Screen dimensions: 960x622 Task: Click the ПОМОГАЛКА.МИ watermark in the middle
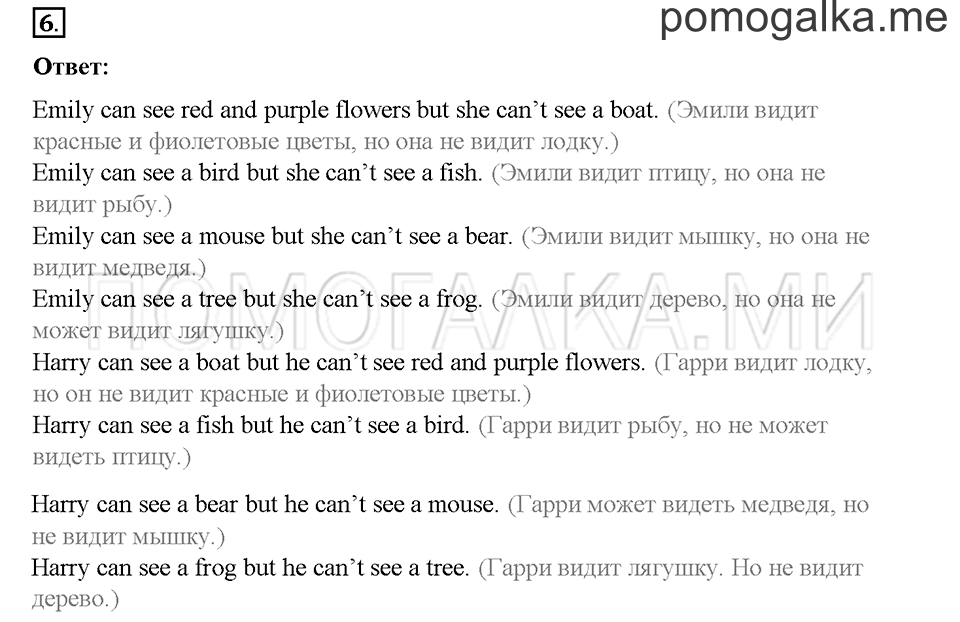481,311
